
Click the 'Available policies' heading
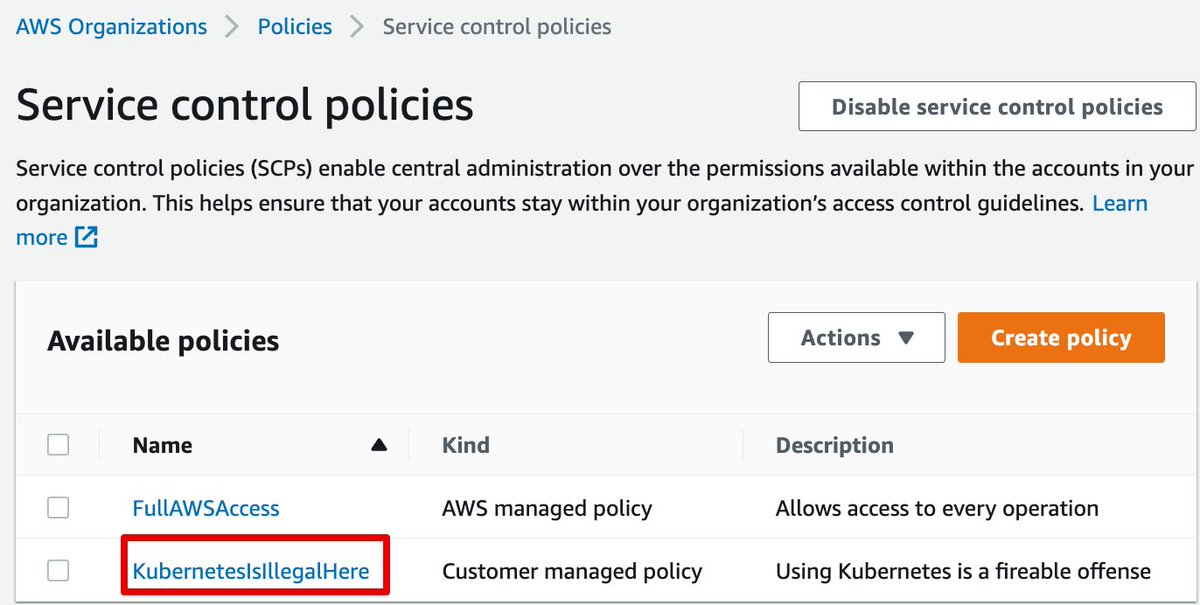coord(163,341)
